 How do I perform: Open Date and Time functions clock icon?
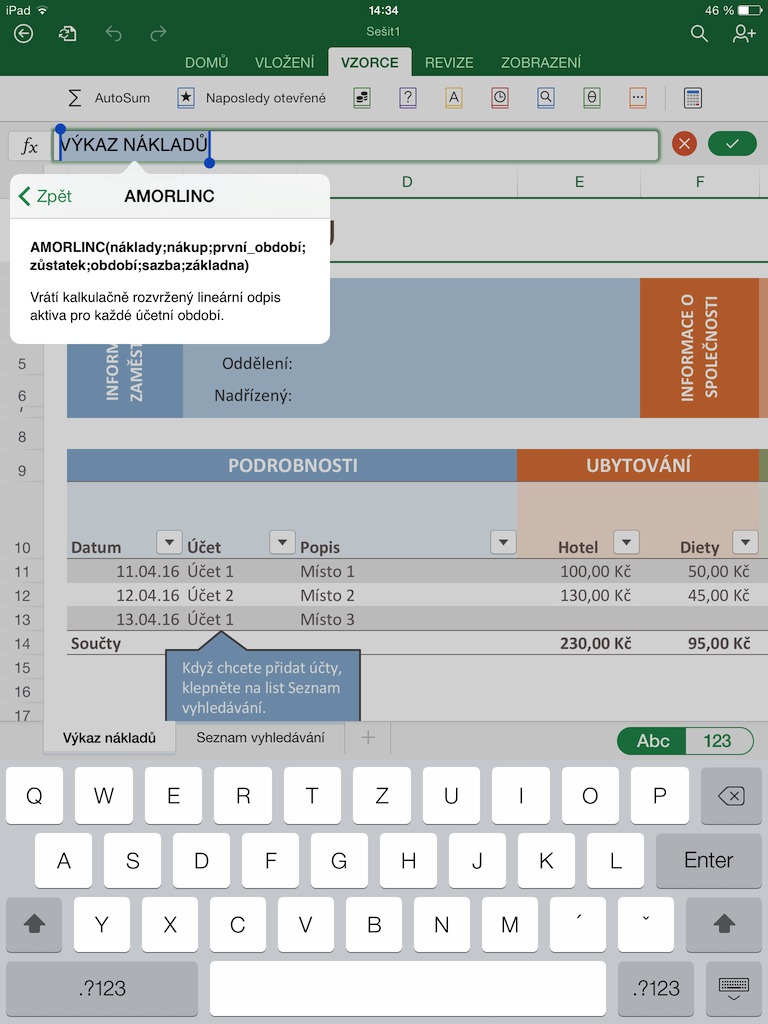500,98
